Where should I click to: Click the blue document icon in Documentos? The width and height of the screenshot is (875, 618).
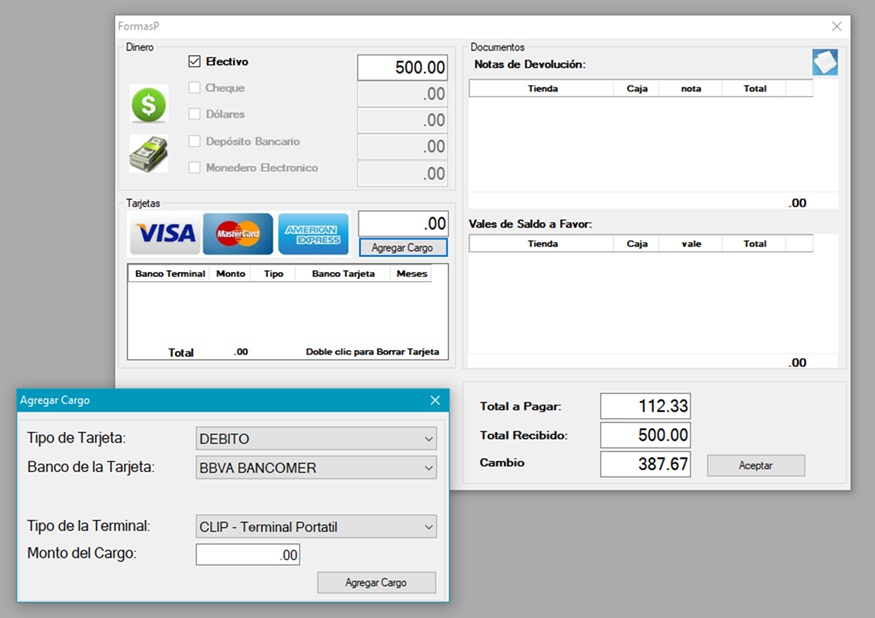(825, 63)
